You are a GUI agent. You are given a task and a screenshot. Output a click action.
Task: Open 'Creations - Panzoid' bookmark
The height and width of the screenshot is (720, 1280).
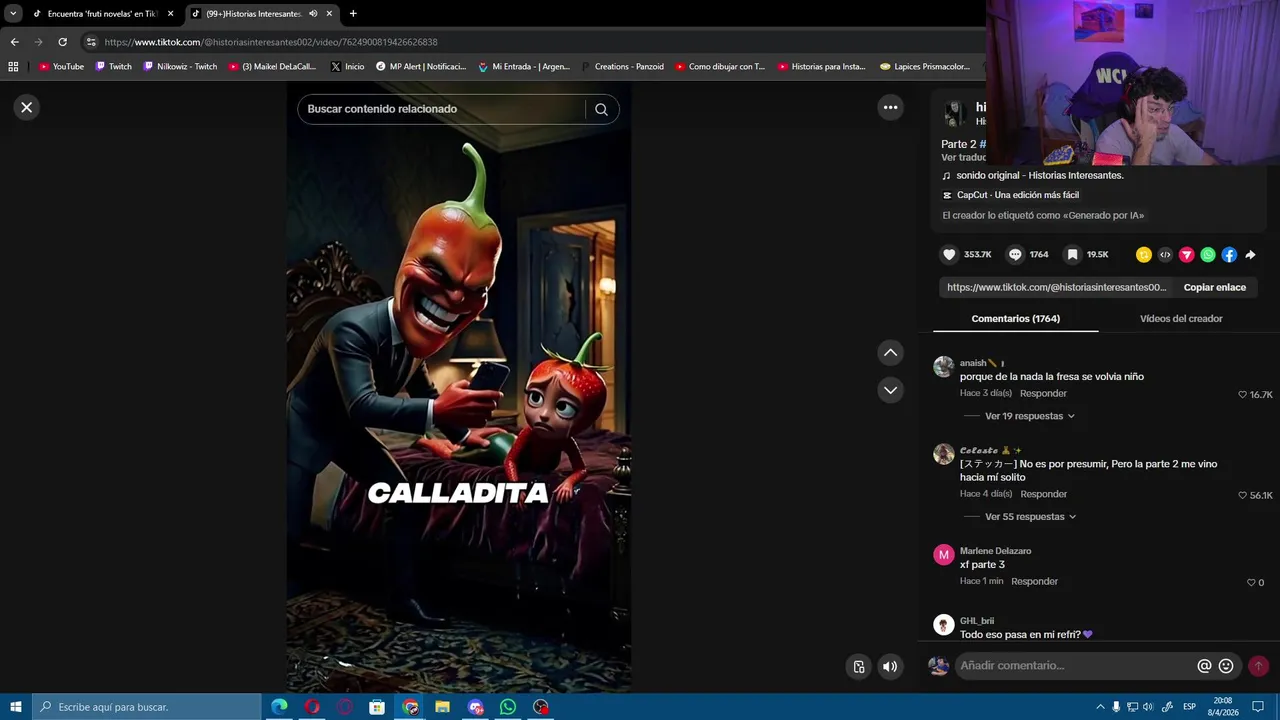(x=622, y=67)
